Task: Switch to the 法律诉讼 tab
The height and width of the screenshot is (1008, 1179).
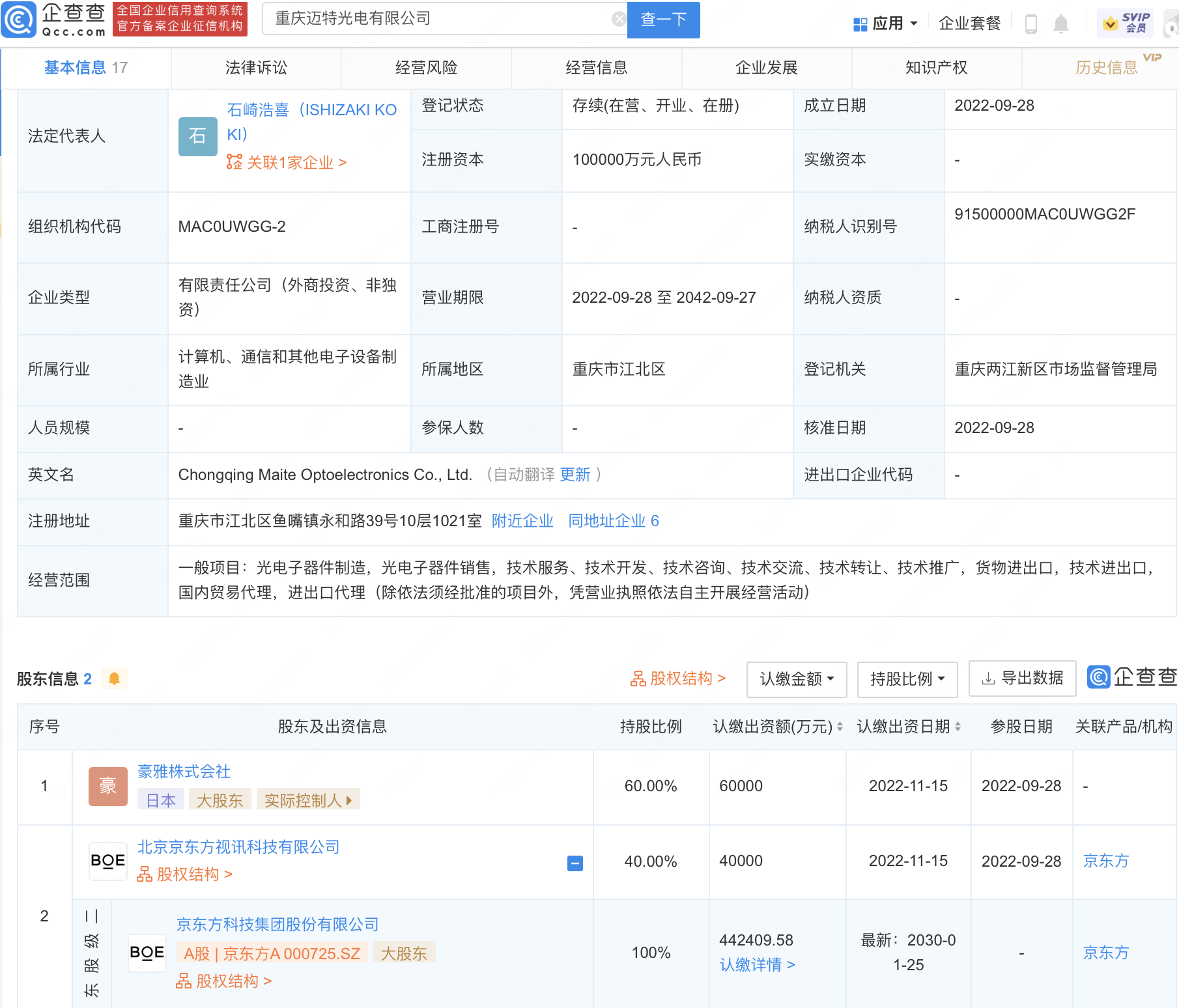Action: [255, 66]
